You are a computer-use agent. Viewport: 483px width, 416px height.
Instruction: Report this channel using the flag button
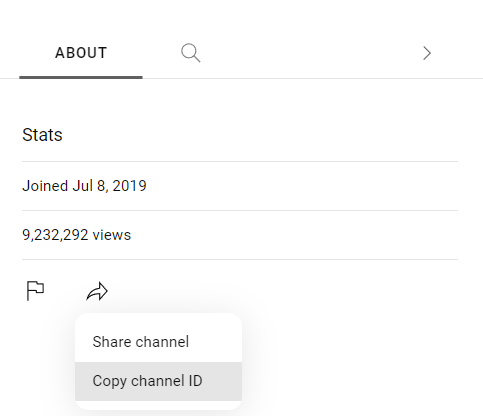(35, 291)
